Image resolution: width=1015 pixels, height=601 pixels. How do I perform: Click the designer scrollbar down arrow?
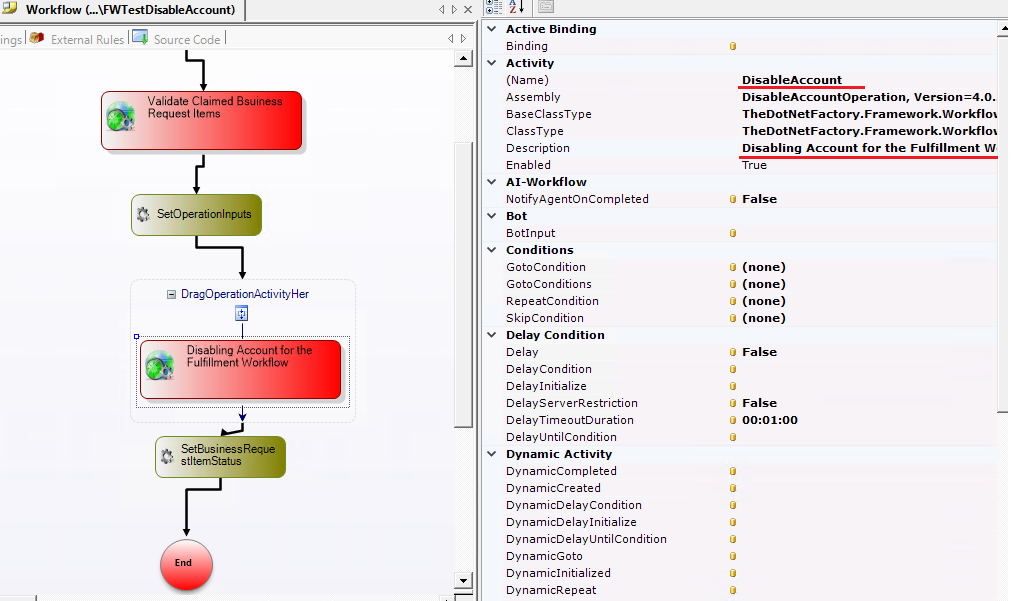[463, 580]
